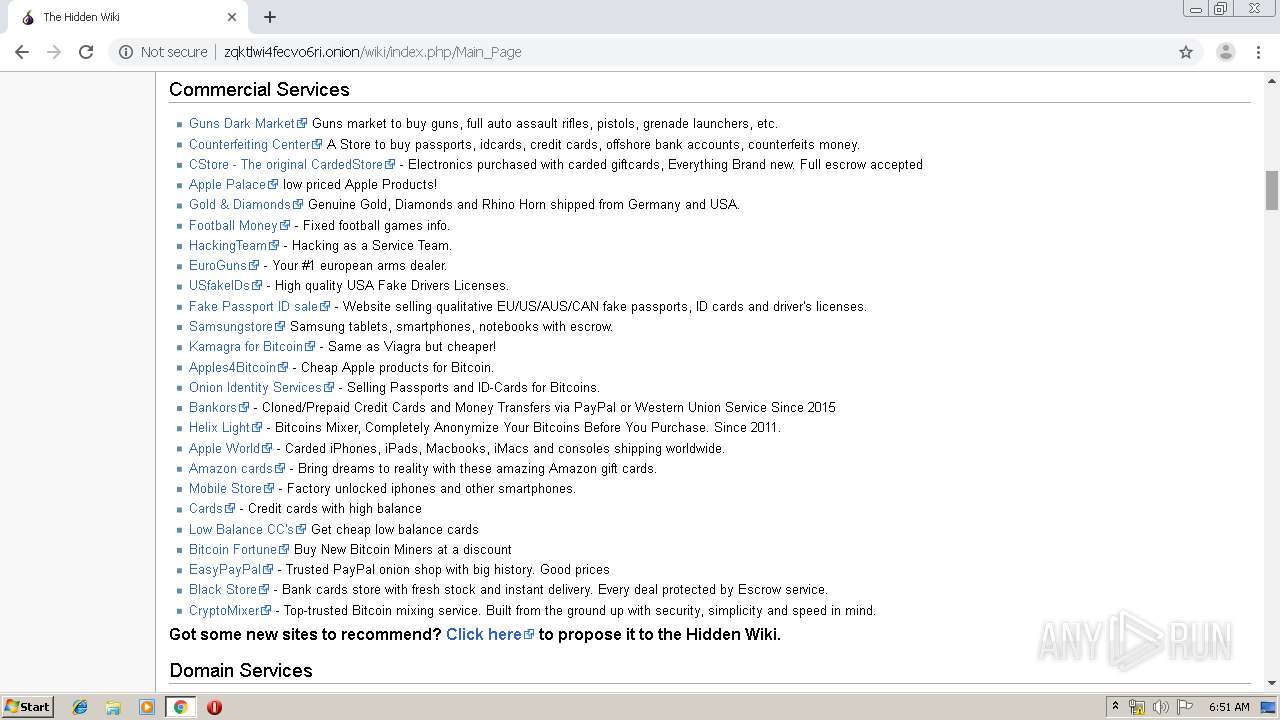
Task: Close The Hidden Wiki tab
Action: click(232, 17)
